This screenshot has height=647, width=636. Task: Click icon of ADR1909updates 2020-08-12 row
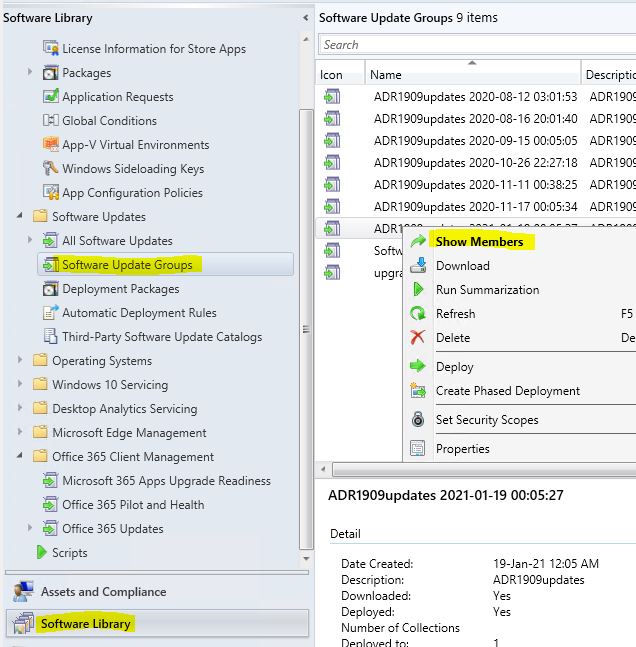(332, 97)
